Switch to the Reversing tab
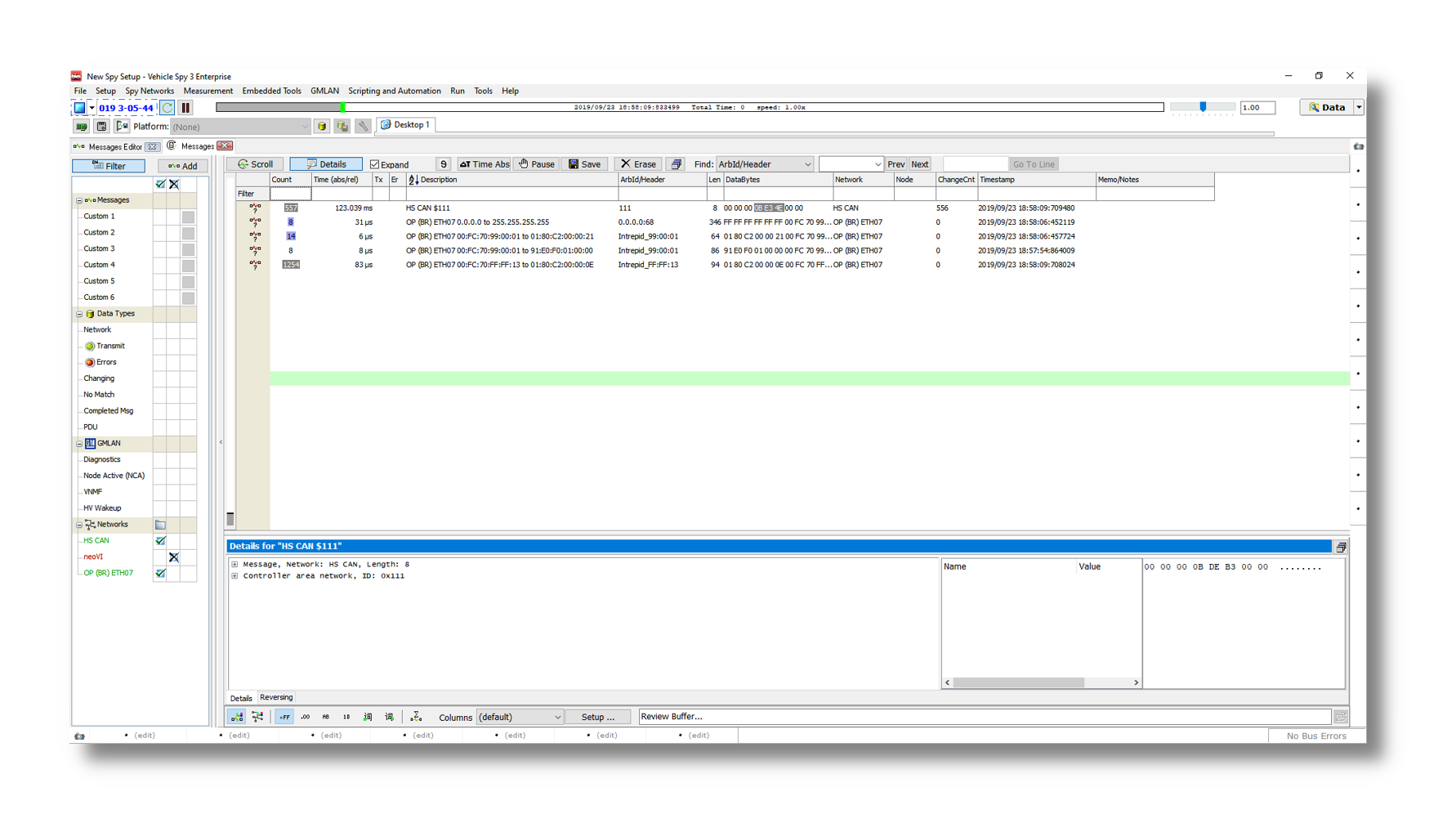Image resolution: width=1456 pixels, height=832 pixels. [276, 698]
